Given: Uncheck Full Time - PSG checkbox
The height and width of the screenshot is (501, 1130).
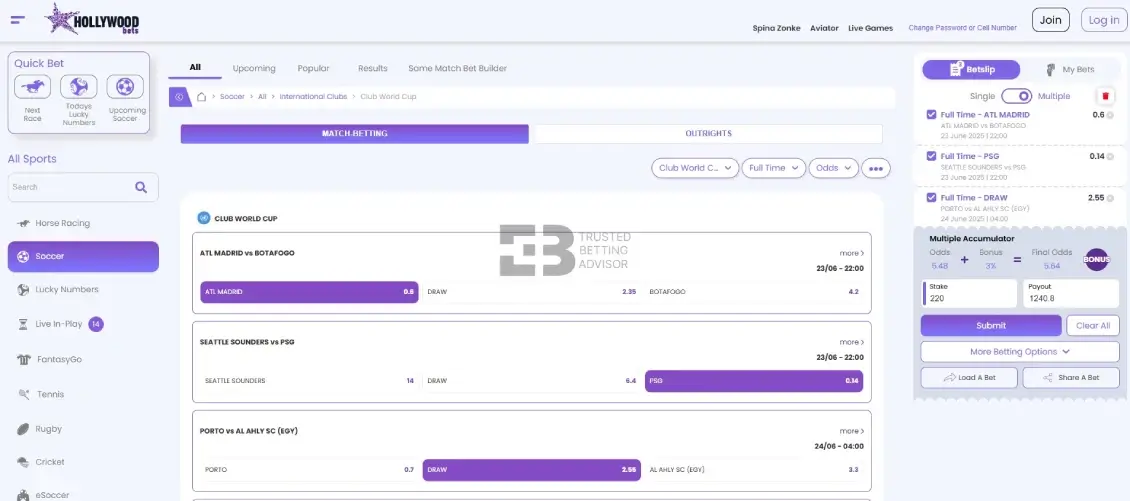Looking at the screenshot, I should 931,156.
